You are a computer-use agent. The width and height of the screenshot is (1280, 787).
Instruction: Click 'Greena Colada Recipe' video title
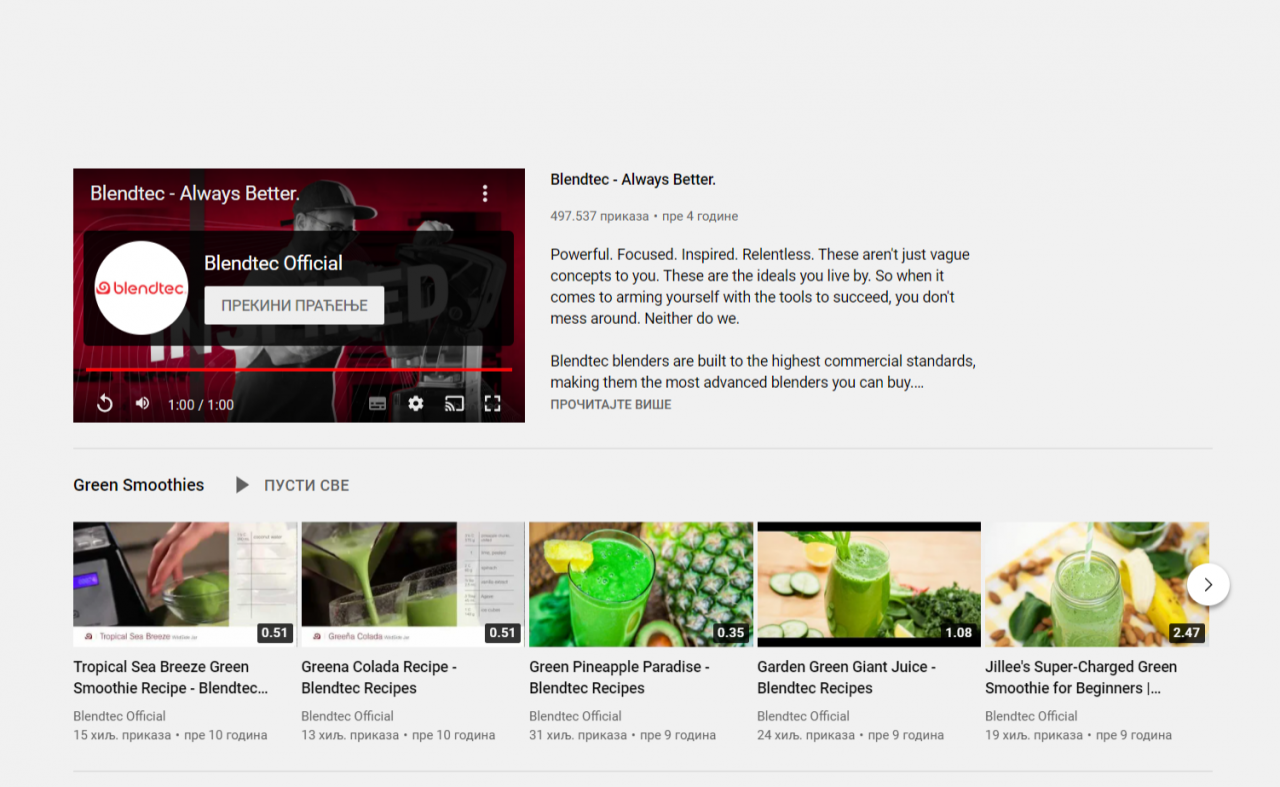(x=379, y=677)
